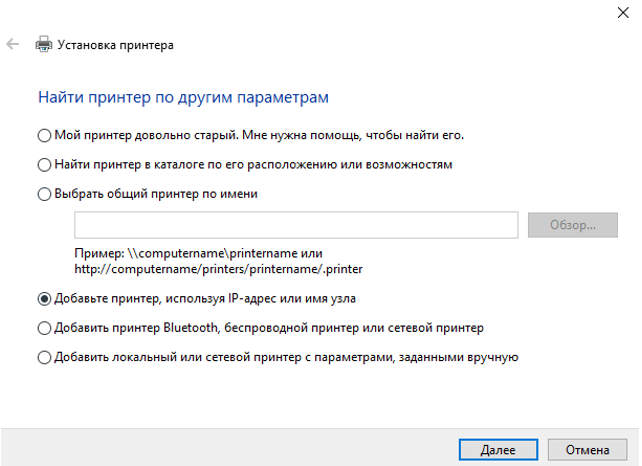Close the printer setup dialog window
The width and height of the screenshot is (642, 466).
tap(623, 13)
